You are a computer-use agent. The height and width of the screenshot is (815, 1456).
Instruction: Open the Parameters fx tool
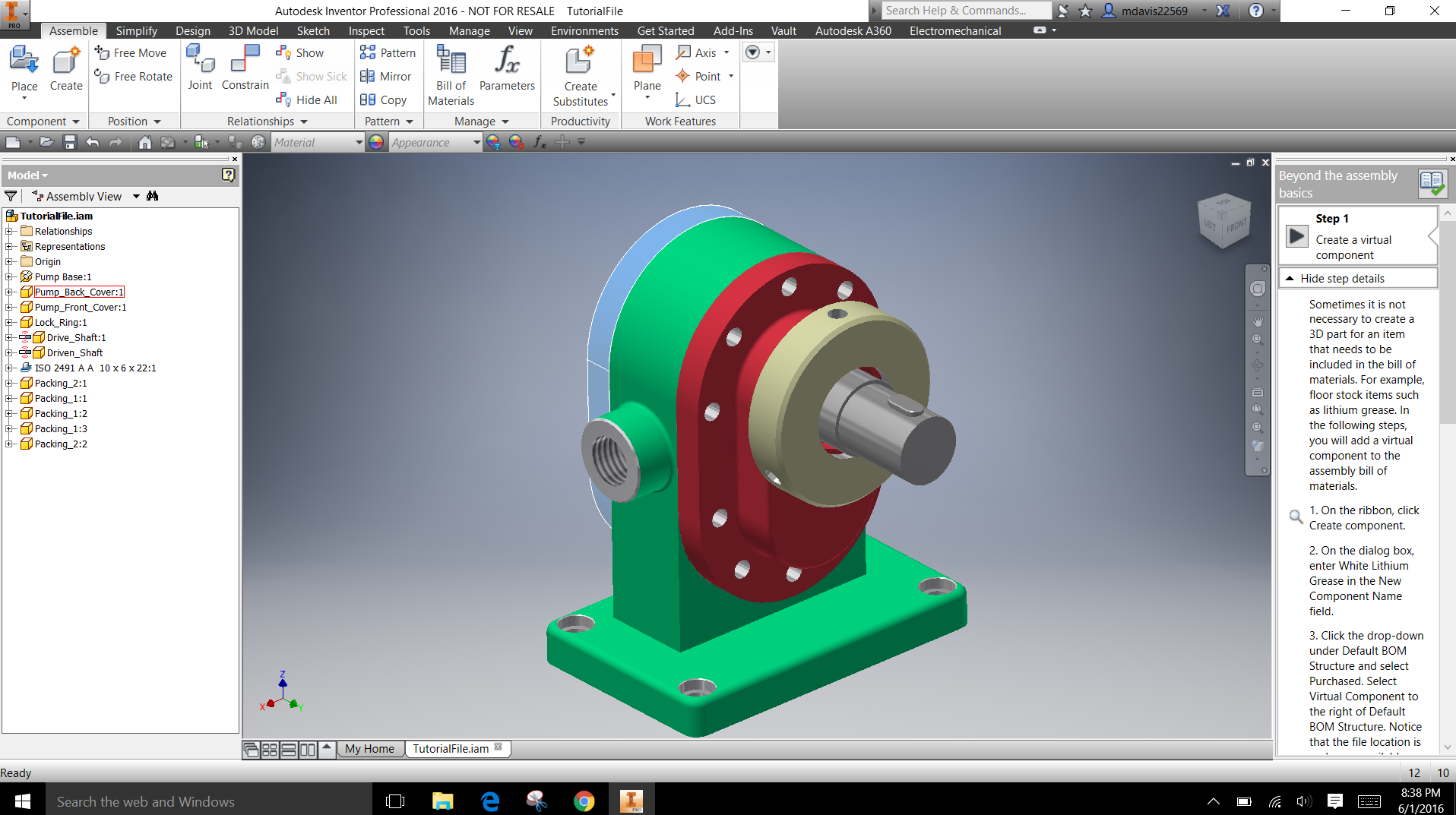click(507, 68)
